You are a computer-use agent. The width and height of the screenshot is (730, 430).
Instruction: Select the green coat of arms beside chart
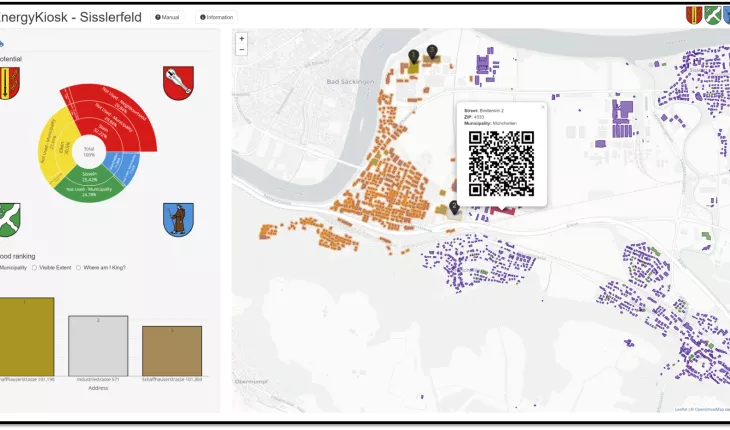coord(9,220)
